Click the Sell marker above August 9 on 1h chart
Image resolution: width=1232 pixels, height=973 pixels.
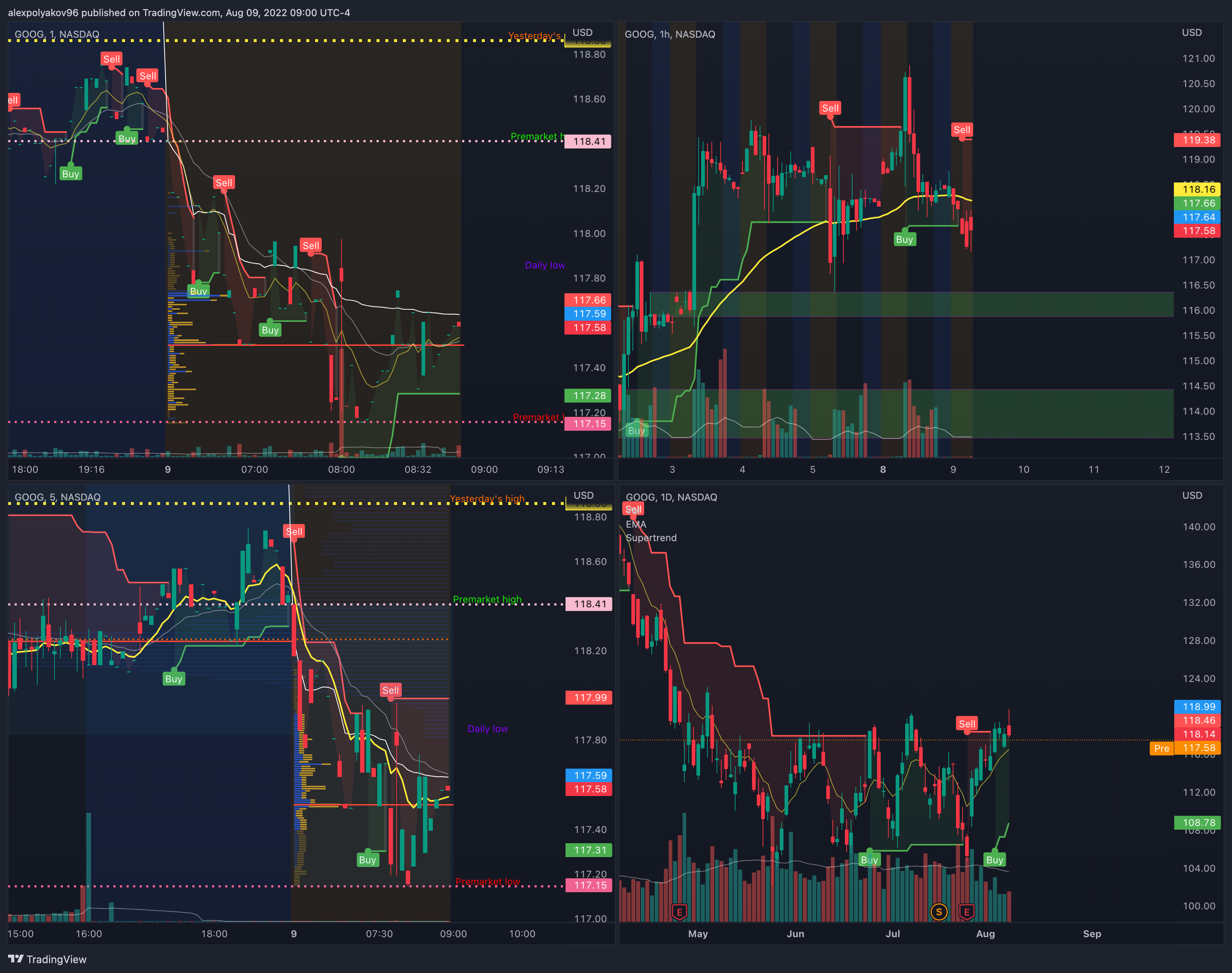[x=961, y=130]
